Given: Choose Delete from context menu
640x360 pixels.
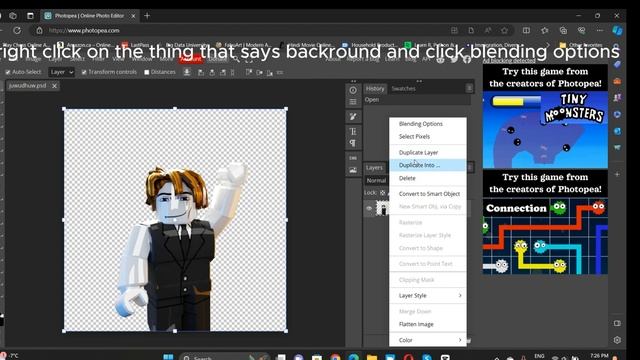Looking at the screenshot, I should [x=428, y=178].
